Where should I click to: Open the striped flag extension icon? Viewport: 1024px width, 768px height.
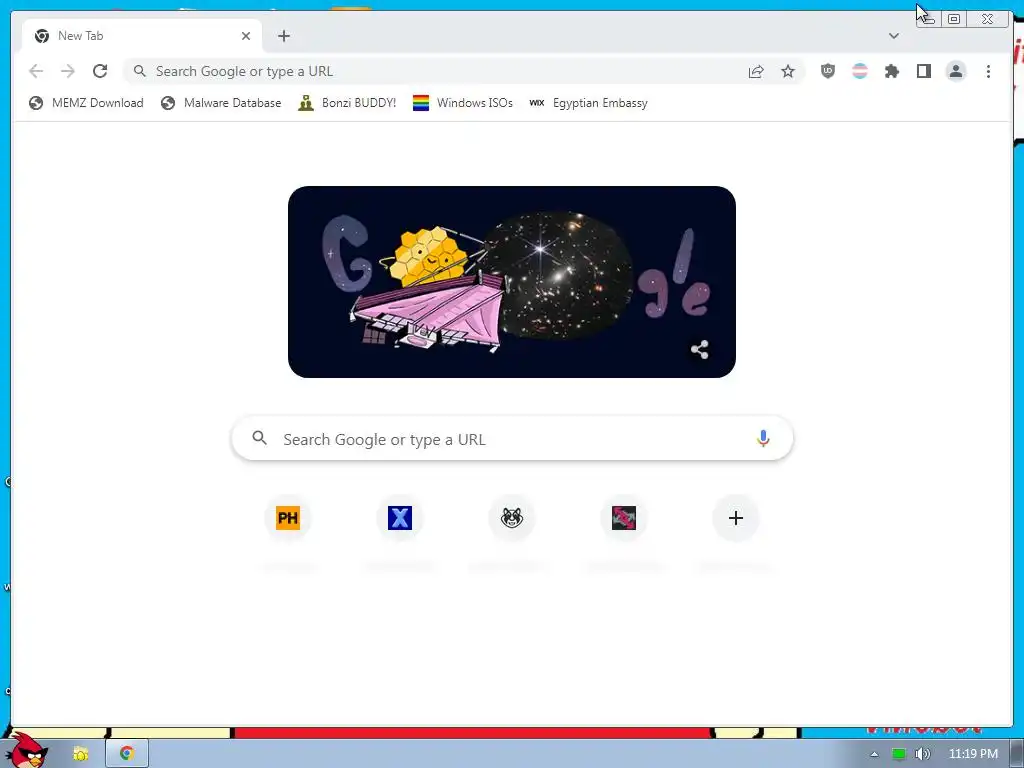860,71
